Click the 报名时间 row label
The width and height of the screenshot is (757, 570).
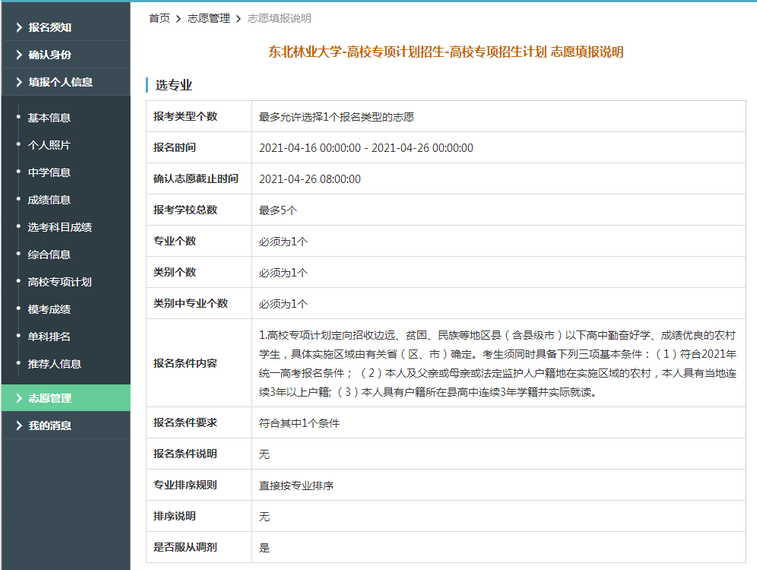click(x=175, y=148)
